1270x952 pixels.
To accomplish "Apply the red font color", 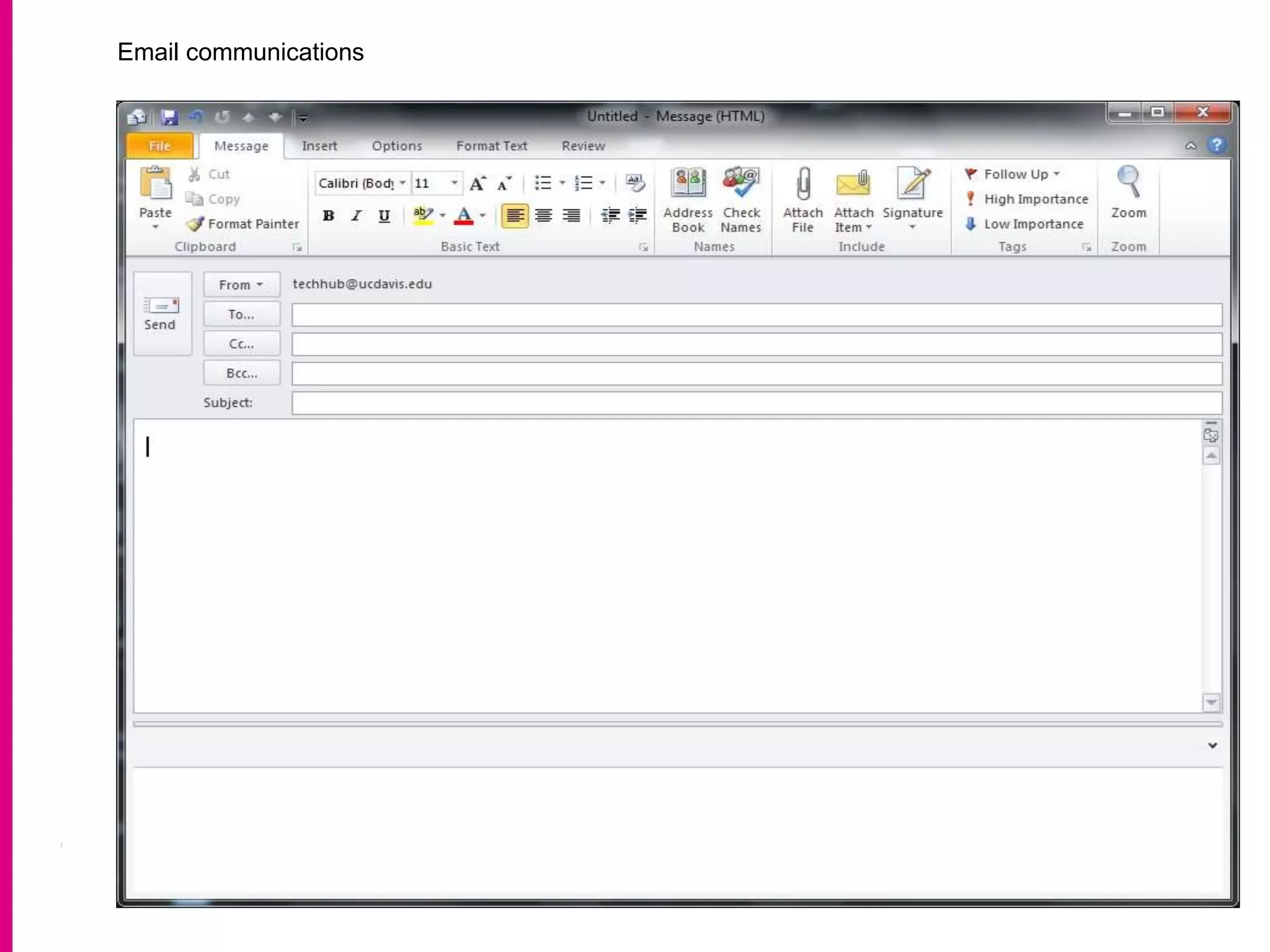I will (464, 216).
